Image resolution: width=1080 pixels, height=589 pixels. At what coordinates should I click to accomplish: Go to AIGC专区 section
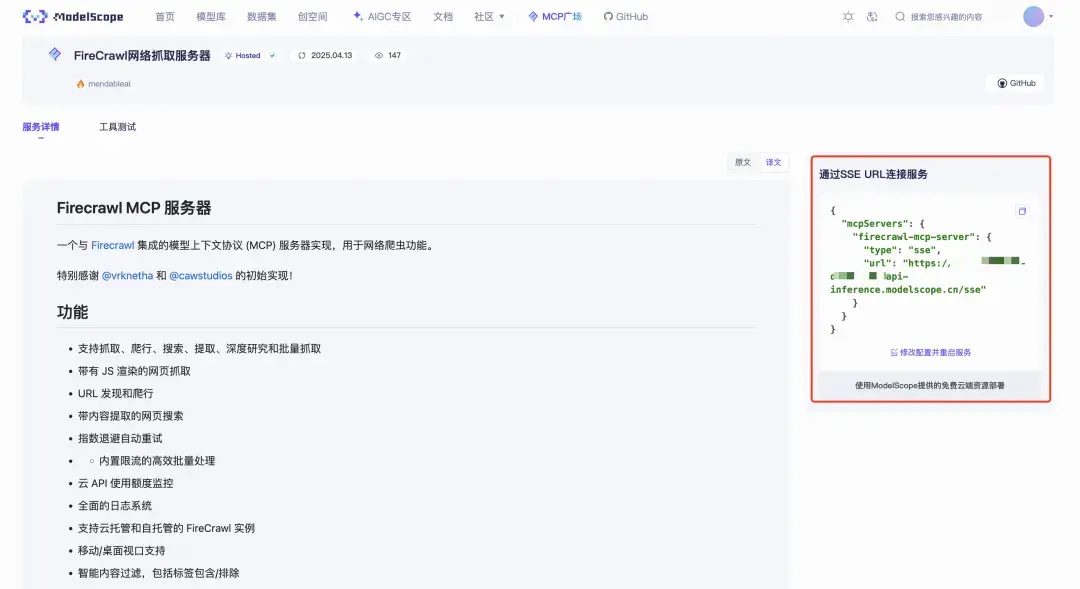pos(382,17)
